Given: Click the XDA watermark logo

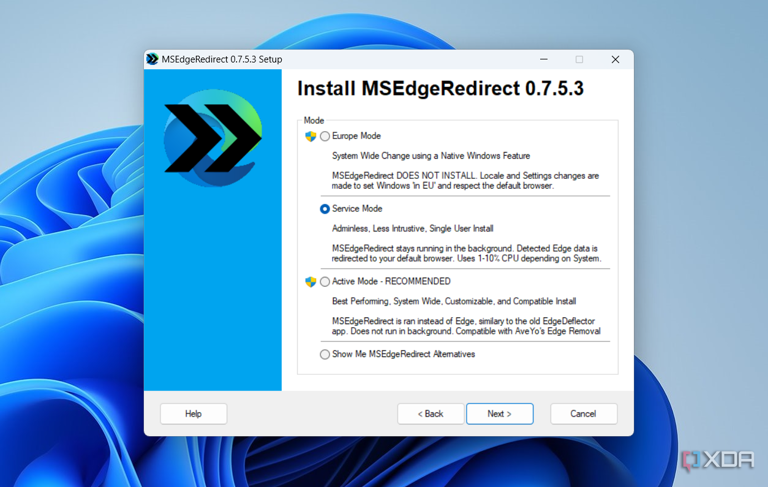Looking at the screenshot, I should point(718,460).
